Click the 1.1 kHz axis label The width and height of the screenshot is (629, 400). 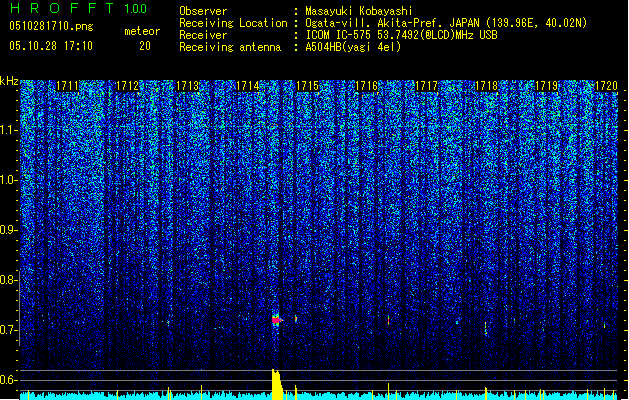coord(9,130)
